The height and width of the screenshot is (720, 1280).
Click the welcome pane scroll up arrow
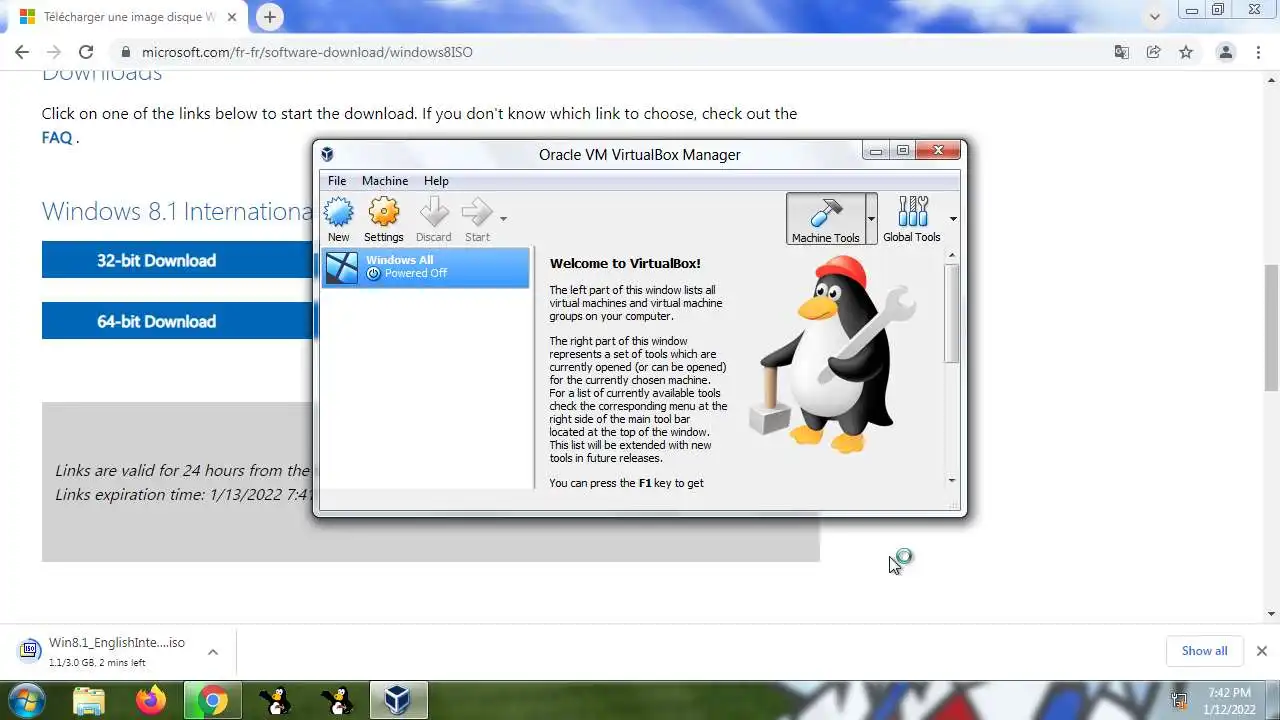pos(952,255)
